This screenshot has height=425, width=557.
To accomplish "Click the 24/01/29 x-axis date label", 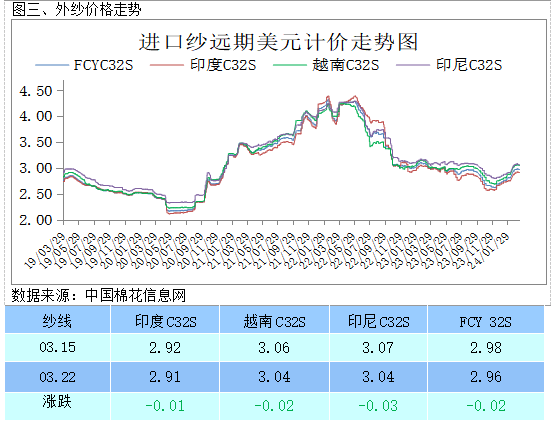I will (489, 251).
